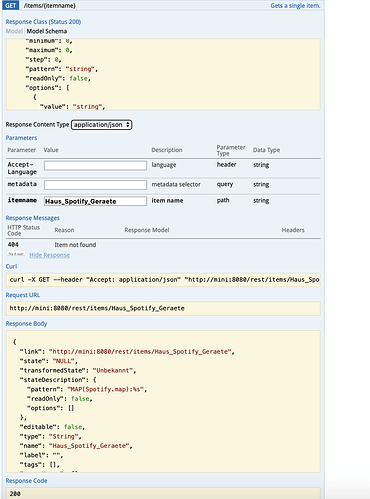The width and height of the screenshot is (370, 499).
Task: Click the Curl section heading
Action: pos(11,266)
